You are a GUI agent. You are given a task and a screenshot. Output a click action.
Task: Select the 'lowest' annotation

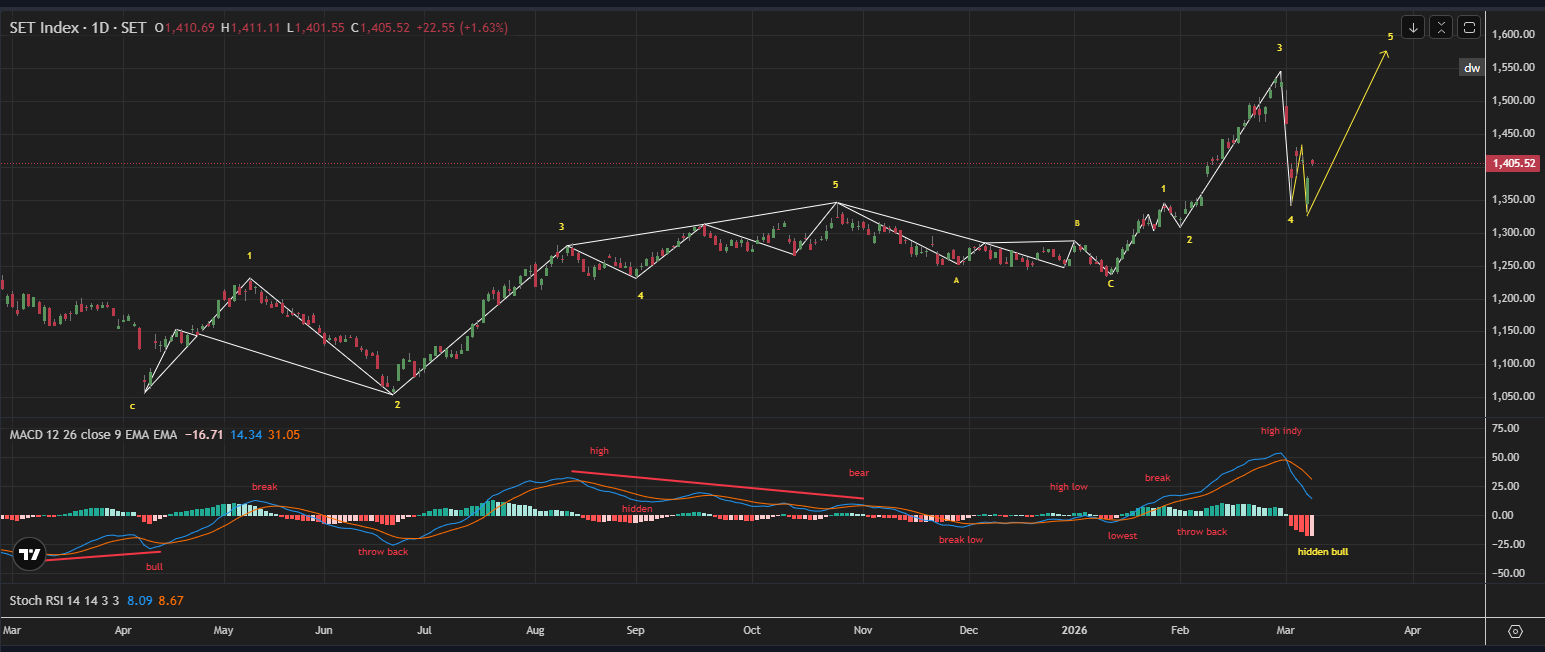1122,536
